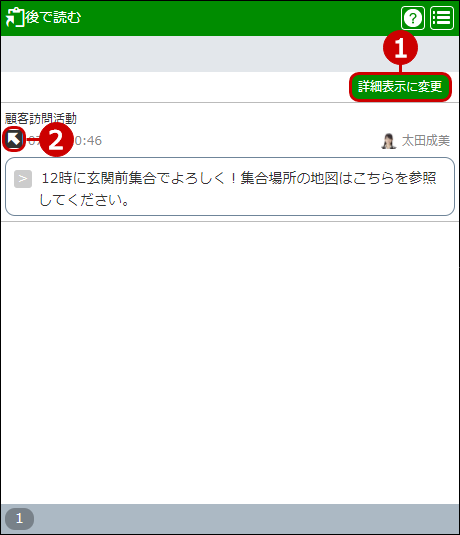This screenshot has width=460, height=535.
Task: Open the 顧客訪問活動 title
Action: [x=41, y=118]
